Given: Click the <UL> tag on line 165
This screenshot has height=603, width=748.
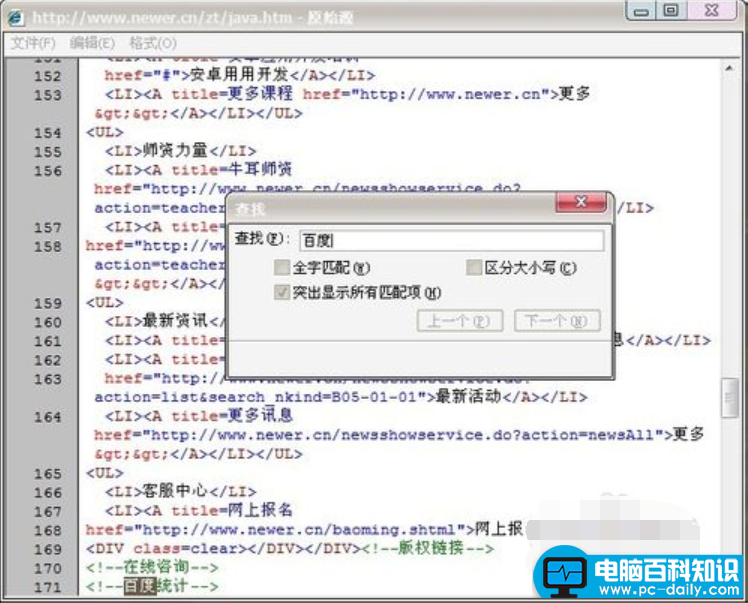Looking at the screenshot, I should pyautogui.click(x=104, y=473).
